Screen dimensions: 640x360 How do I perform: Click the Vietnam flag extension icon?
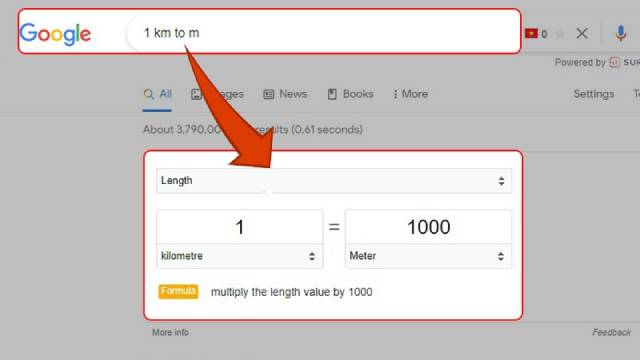(531, 33)
